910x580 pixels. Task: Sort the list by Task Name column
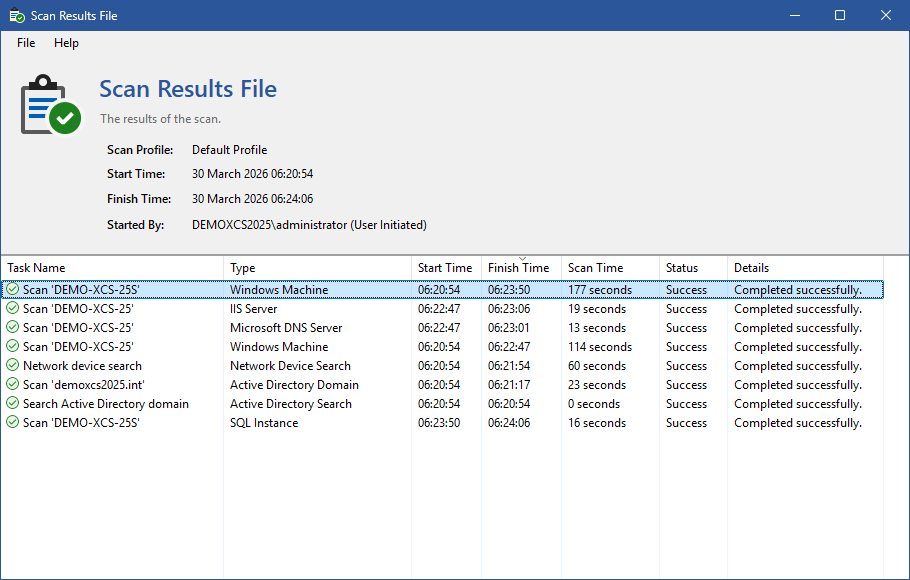(x=36, y=268)
